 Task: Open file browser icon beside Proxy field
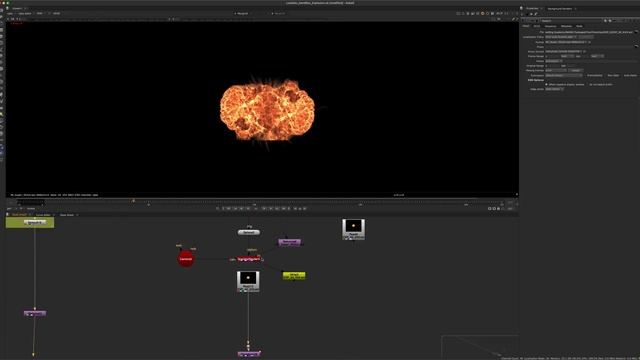pos(636,47)
